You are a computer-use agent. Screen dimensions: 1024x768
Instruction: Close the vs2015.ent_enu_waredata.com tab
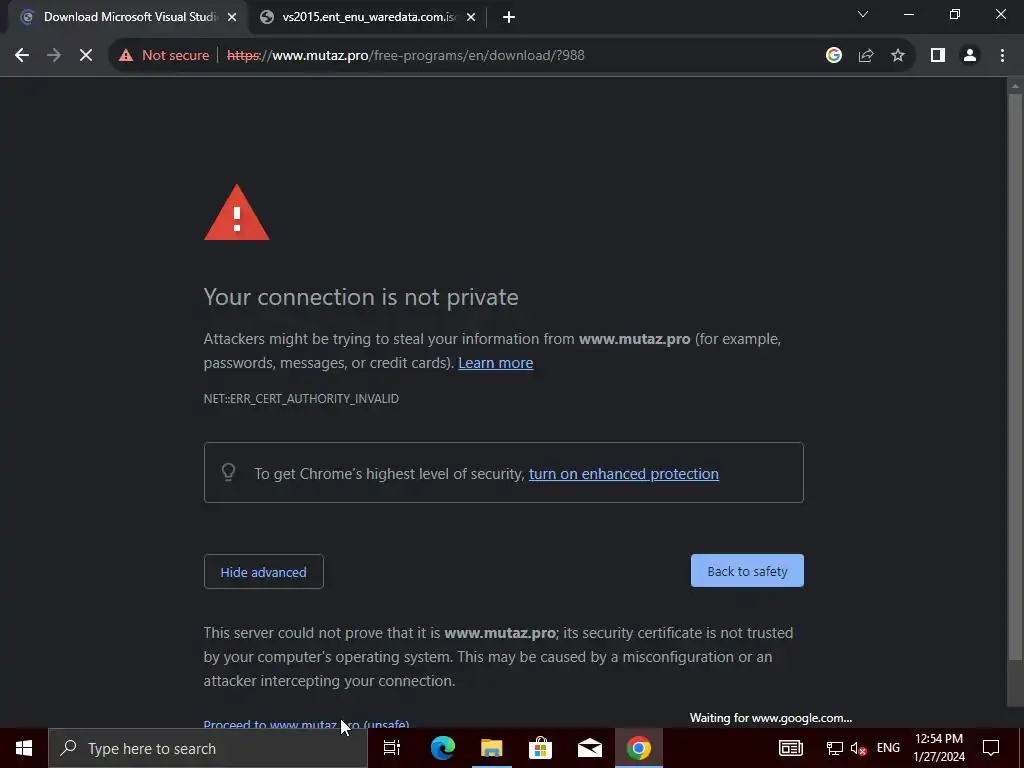pyautogui.click(x=471, y=18)
